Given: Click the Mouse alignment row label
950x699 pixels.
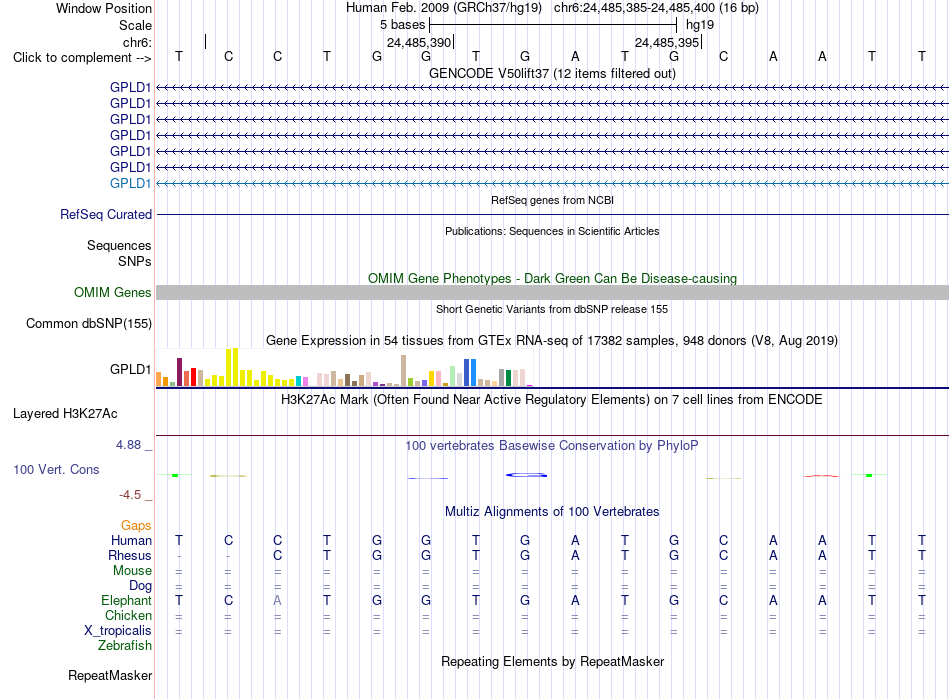Looking at the screenshot, I should tap(133, 571).
